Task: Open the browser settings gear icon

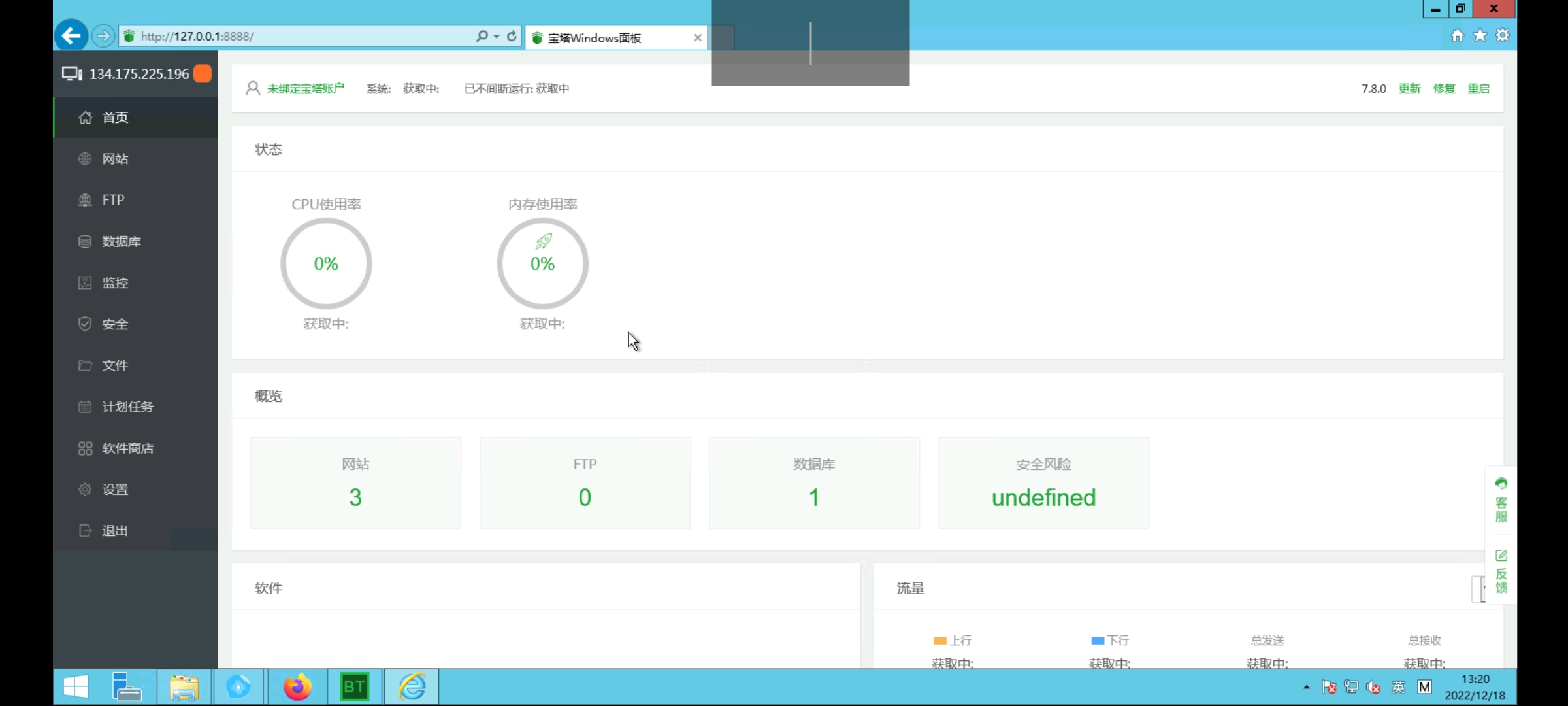Action: pos(1503,35)
